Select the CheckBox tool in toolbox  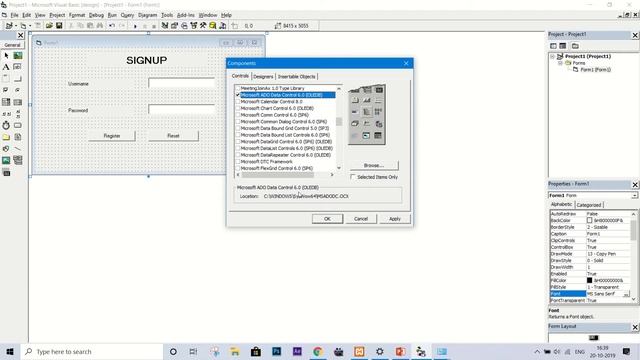[6, 90]
